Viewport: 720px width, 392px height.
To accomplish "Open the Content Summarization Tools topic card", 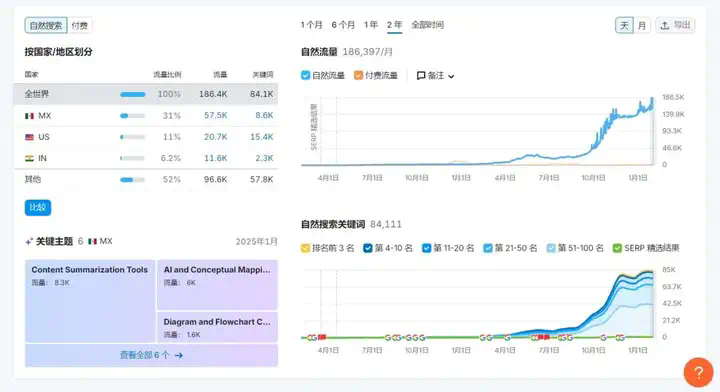I will [90, 301].
